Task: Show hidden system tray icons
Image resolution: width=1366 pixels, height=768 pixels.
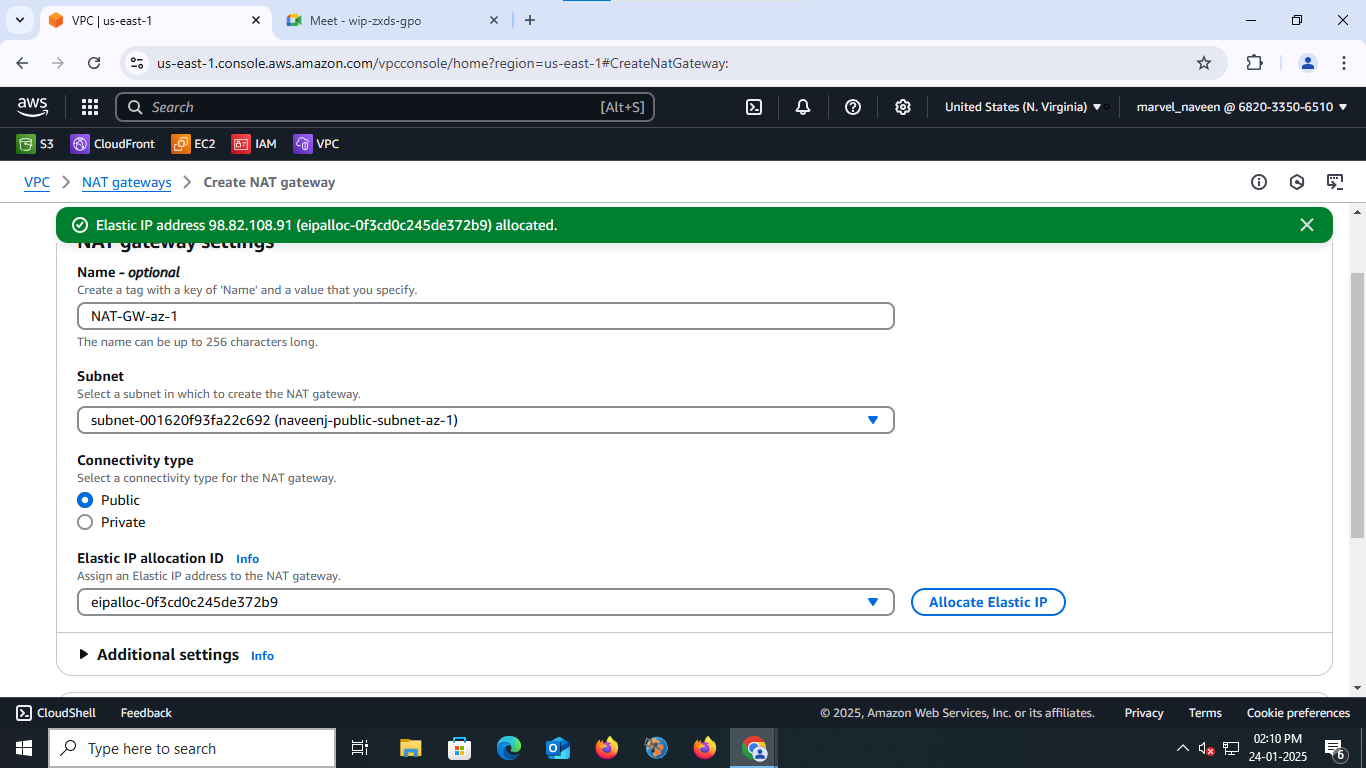Action: coord(1183,748)
